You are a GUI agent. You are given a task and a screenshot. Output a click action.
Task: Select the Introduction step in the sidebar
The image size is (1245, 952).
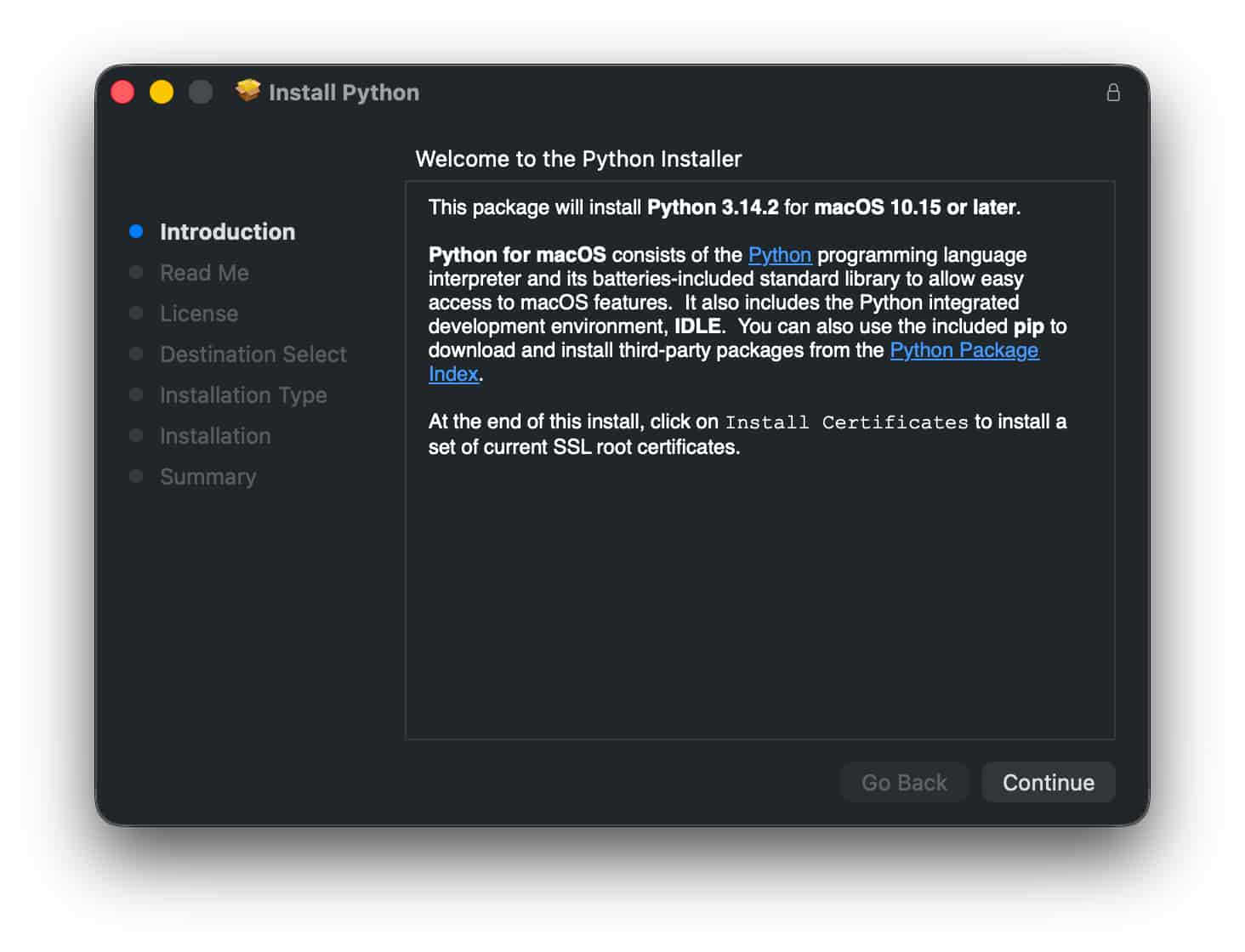tap(227, 232)
